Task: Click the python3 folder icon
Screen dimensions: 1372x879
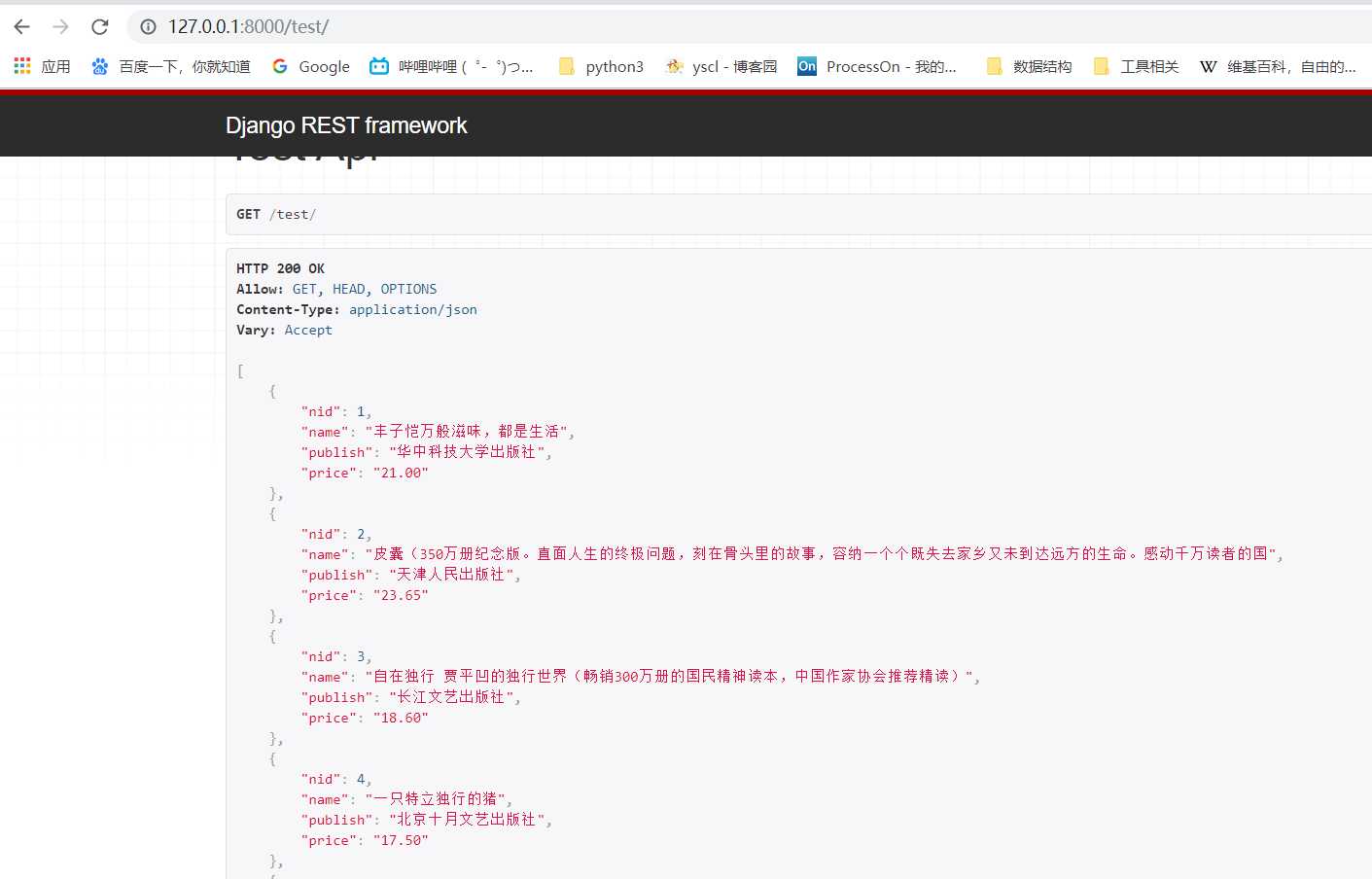Action: pos(567,66)
